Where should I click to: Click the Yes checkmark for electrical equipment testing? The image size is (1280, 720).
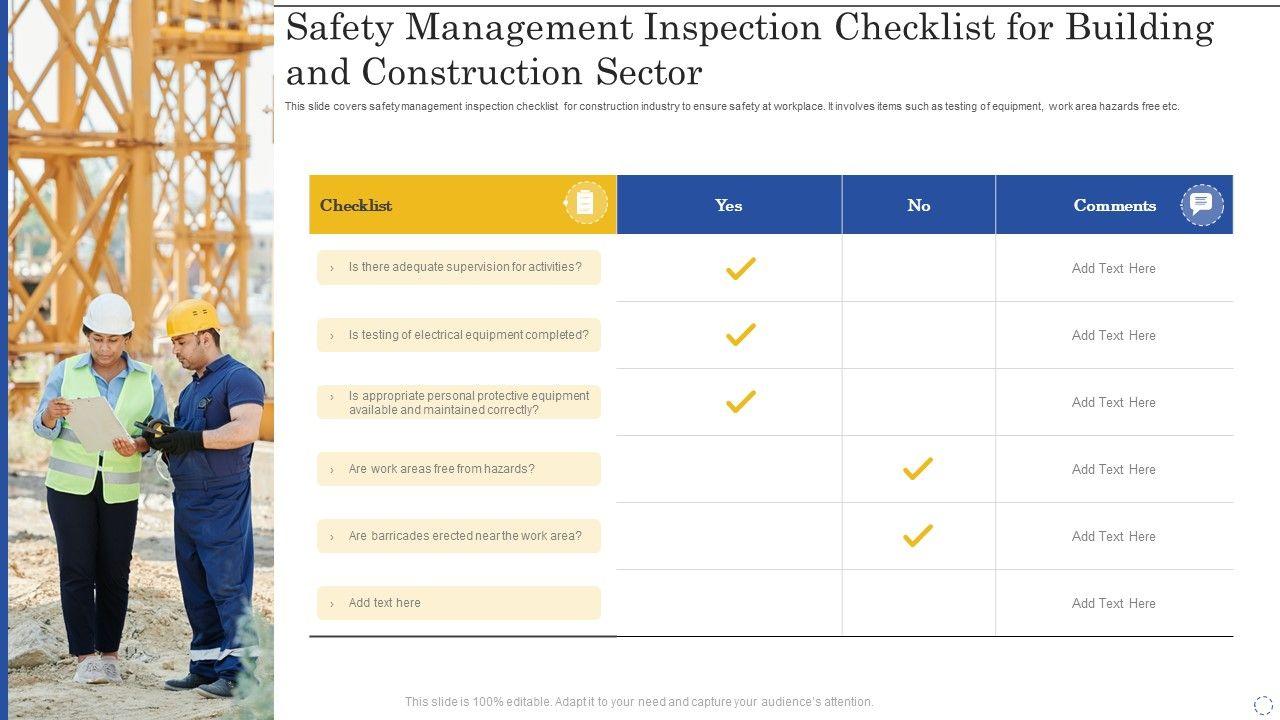click(740, 335)
